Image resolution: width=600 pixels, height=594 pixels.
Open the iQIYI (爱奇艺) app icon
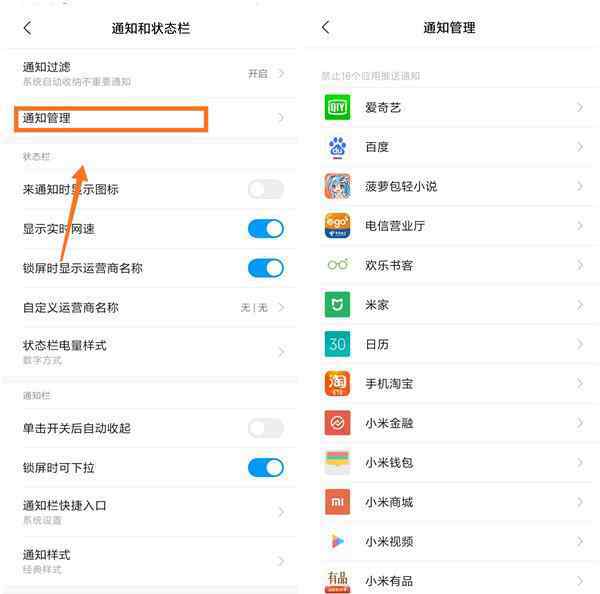[x=337, y=107]
